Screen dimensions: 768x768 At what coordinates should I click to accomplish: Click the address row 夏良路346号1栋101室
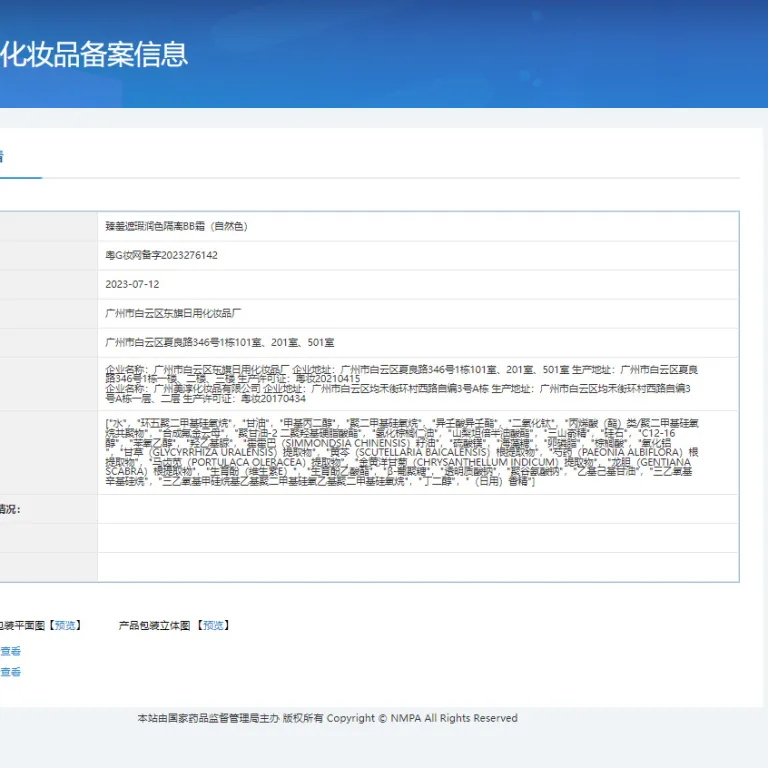coord(219,343)
